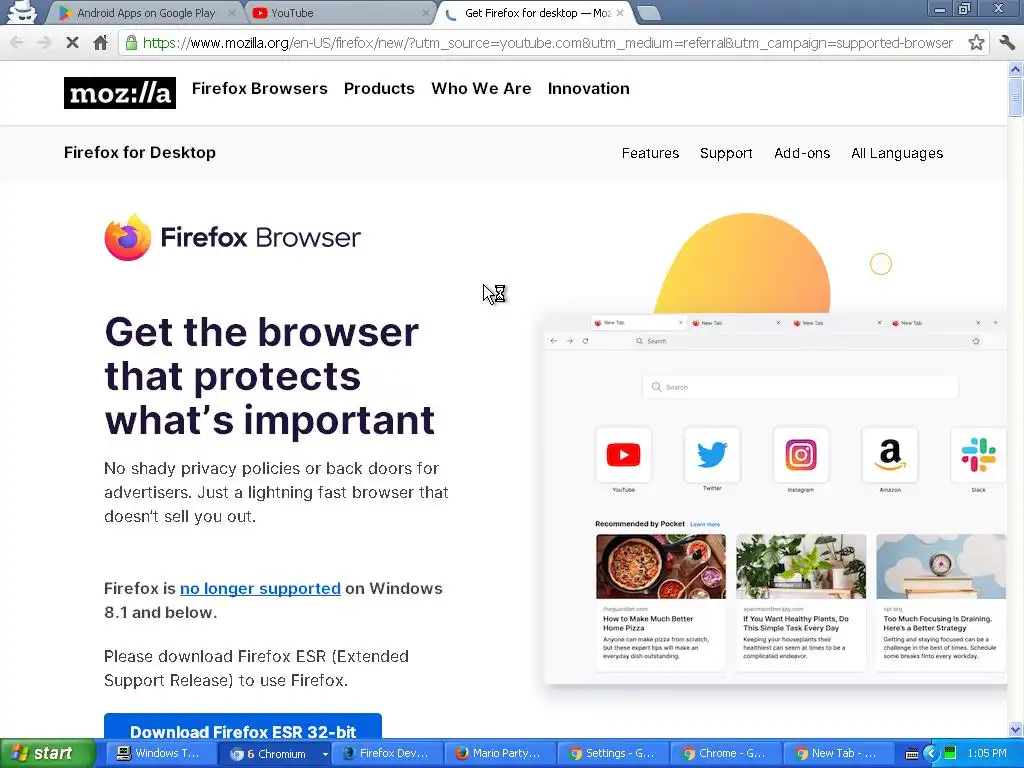
Task: Close the YouTube tab
Action: click(426, 13)
